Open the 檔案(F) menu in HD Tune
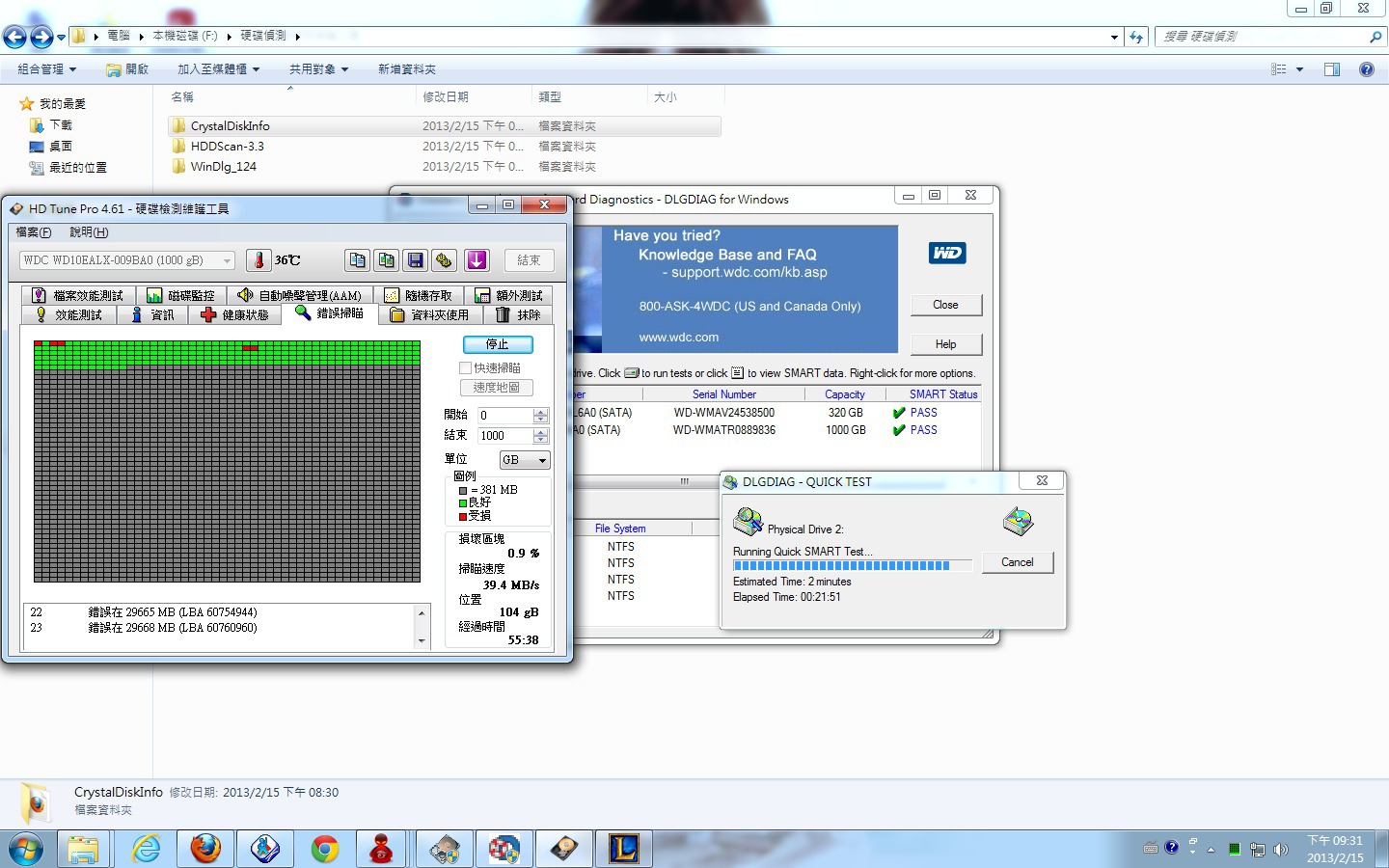 tap(34, 232)
